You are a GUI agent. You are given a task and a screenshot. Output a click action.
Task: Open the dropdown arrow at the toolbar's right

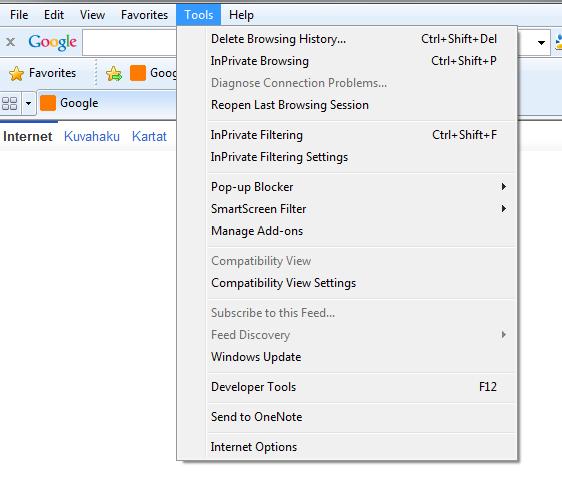coord(541,43)
